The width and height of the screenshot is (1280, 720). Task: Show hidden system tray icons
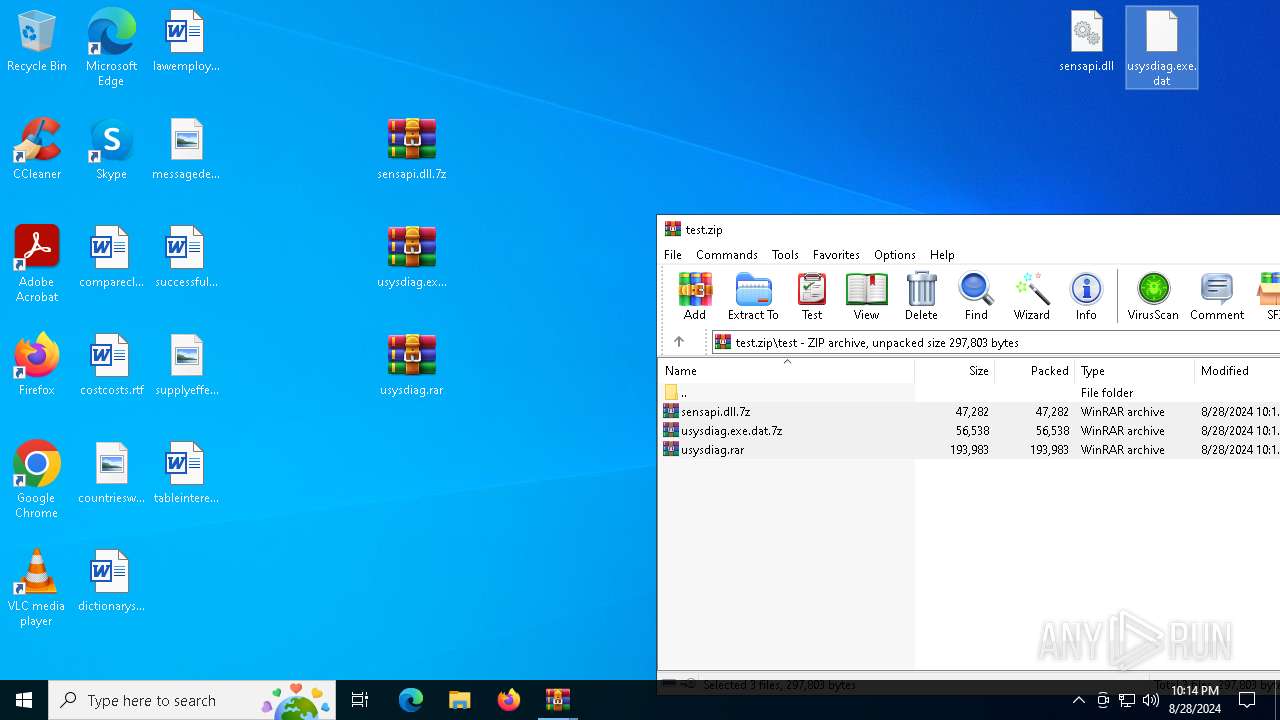1078,700
